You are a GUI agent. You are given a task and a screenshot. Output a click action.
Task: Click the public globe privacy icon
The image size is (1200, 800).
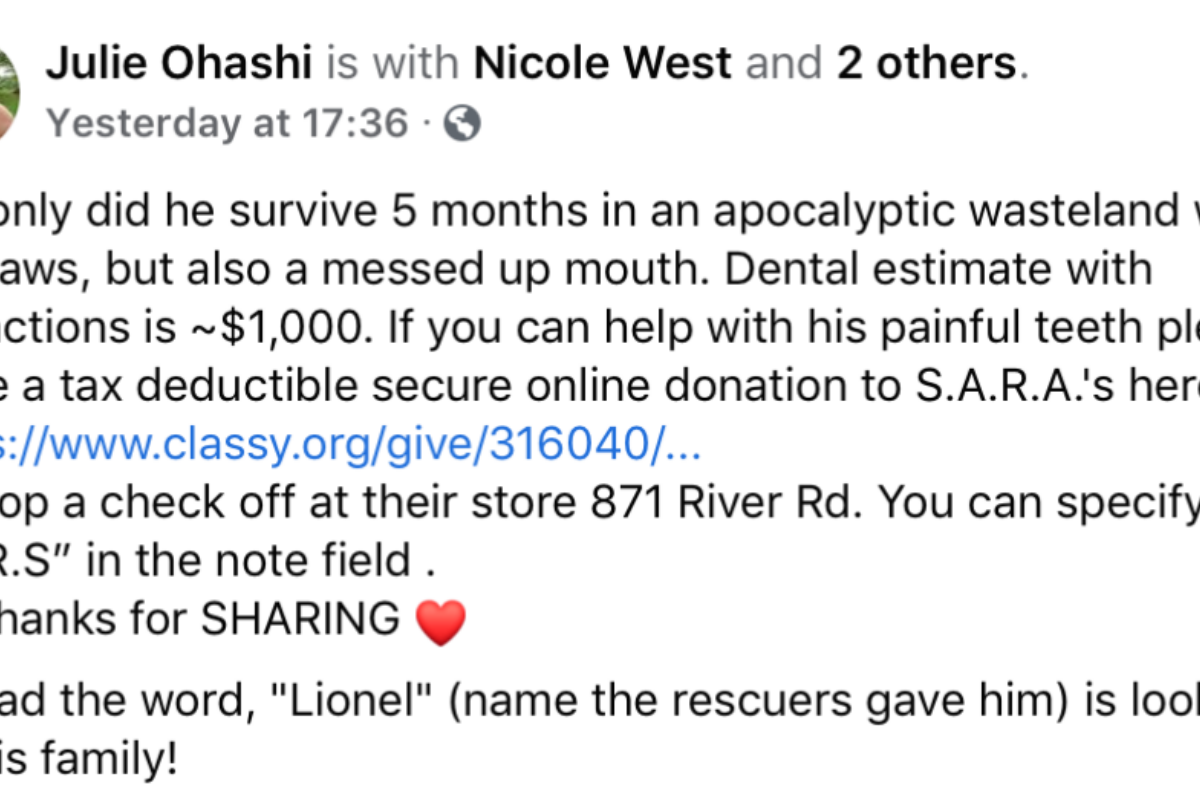pyautogui.click(x=462, y=123)
